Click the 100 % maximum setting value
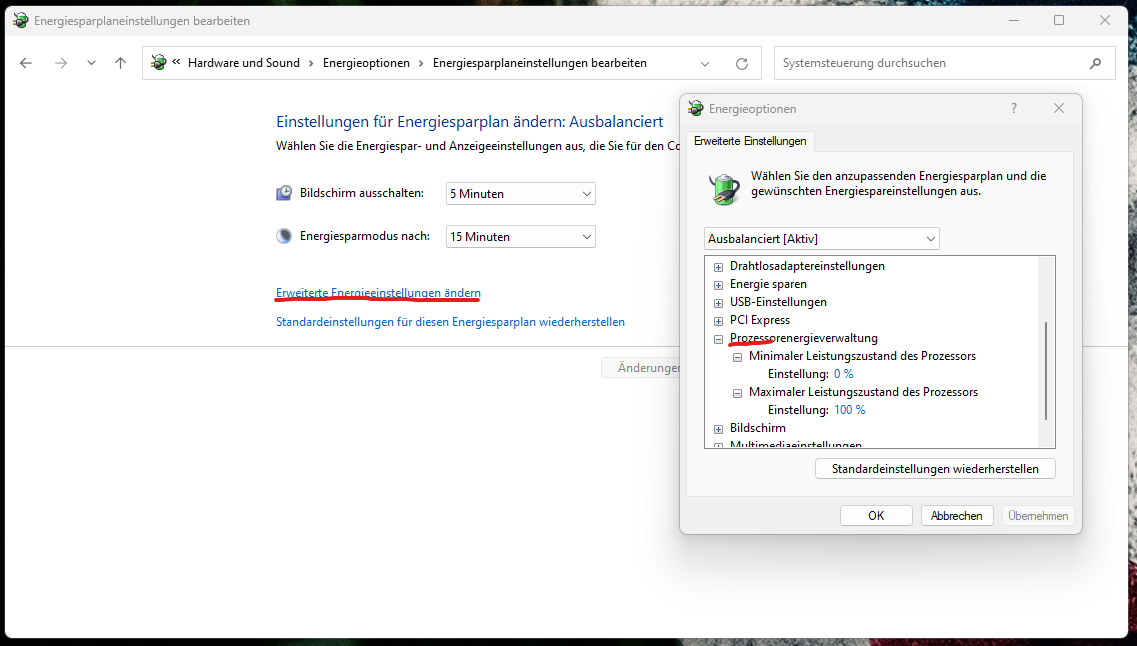1137x646 pixels. point(849,410)
